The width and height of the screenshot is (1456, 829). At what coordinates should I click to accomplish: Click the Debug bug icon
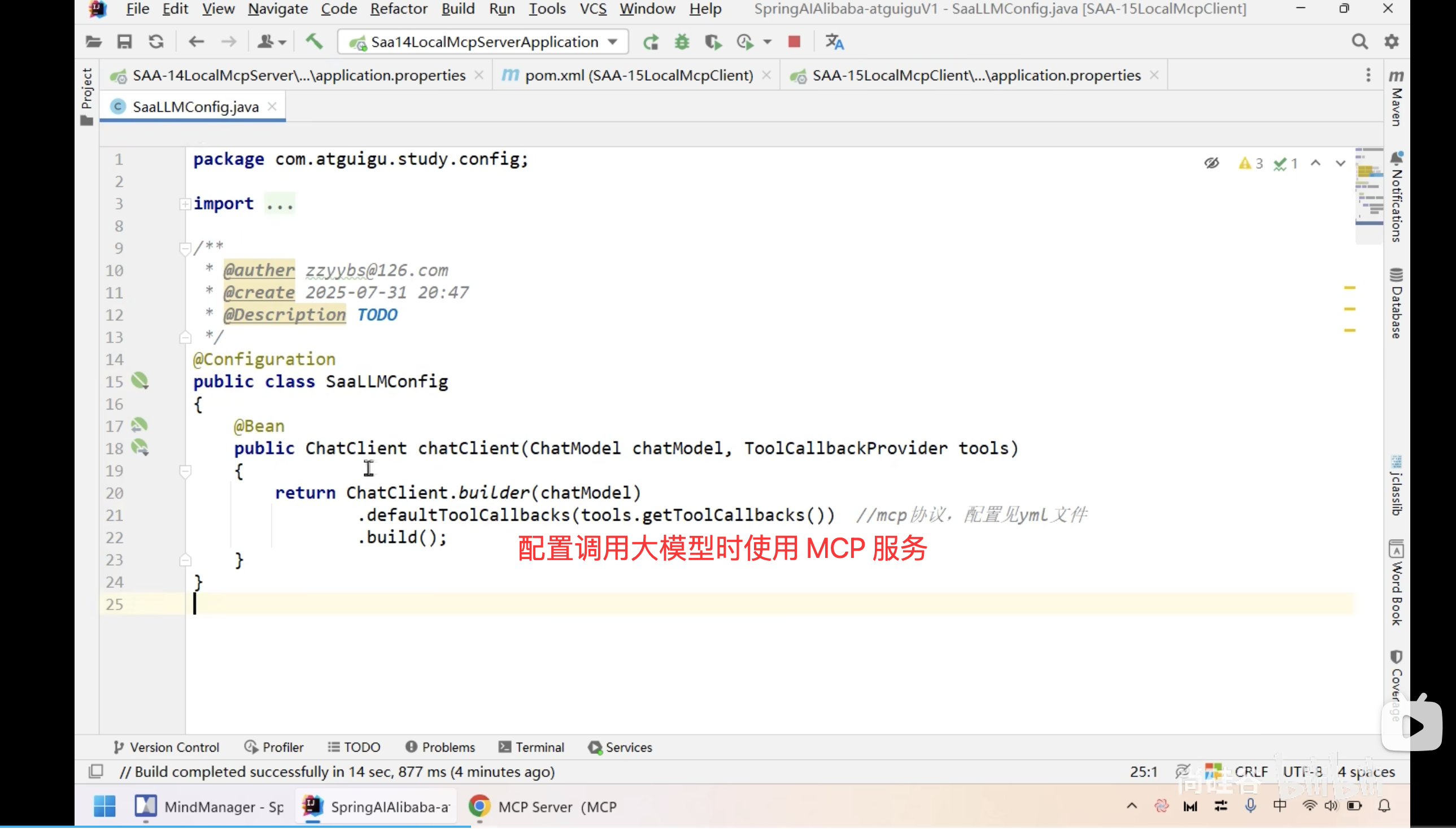[682, 42]
